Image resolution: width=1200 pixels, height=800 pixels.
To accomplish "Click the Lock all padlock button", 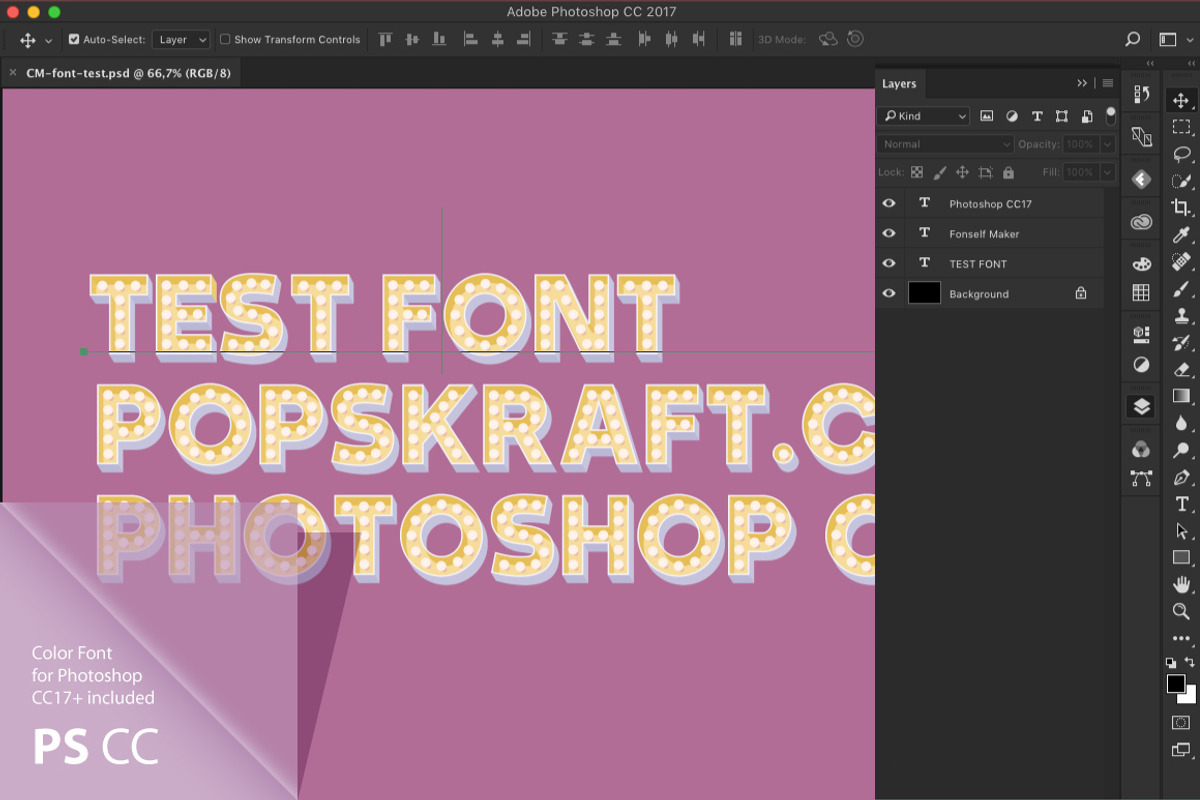I will click(1008, 172).
